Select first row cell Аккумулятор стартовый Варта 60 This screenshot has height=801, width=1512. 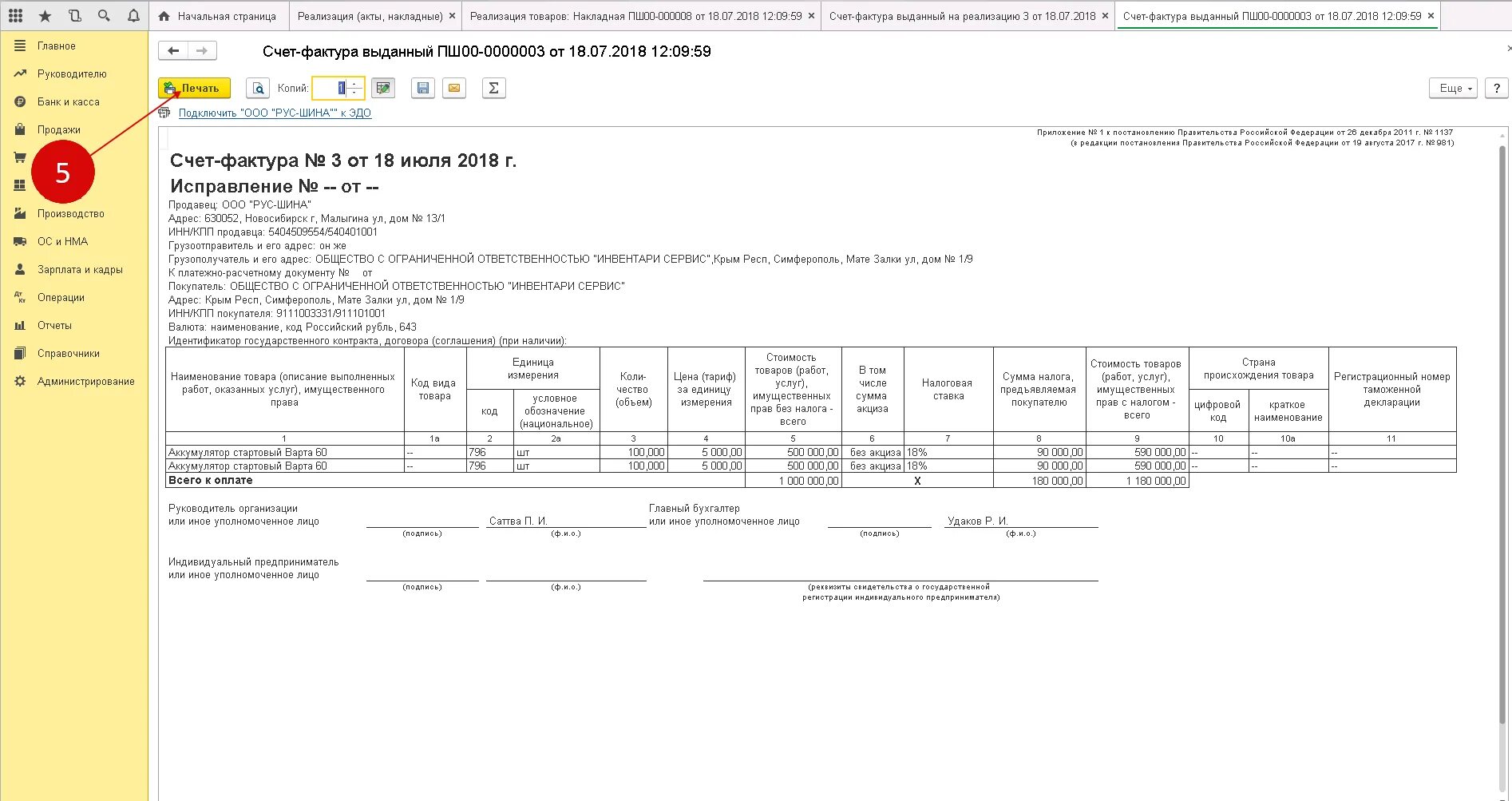(x=285, y=452)
